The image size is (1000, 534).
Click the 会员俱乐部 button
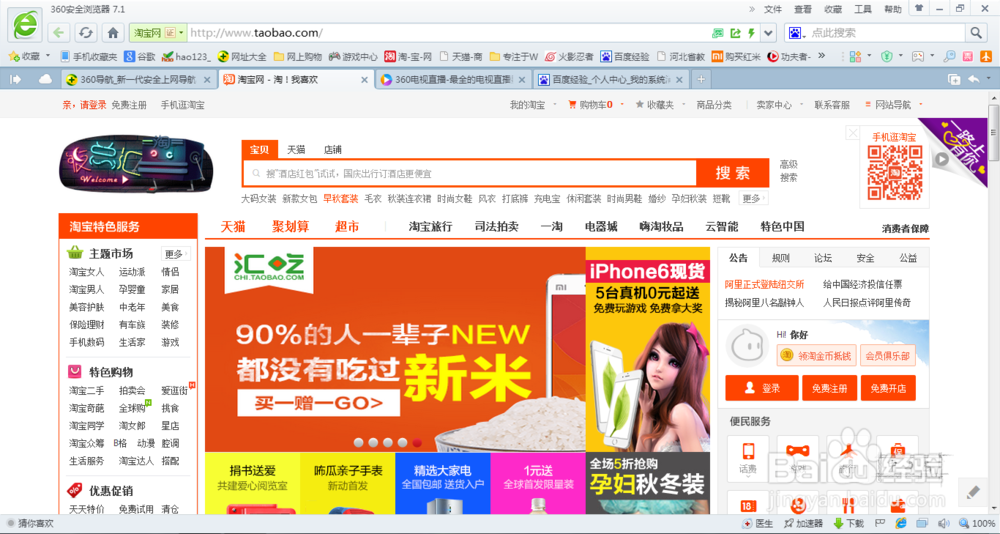tap(887, 355)
